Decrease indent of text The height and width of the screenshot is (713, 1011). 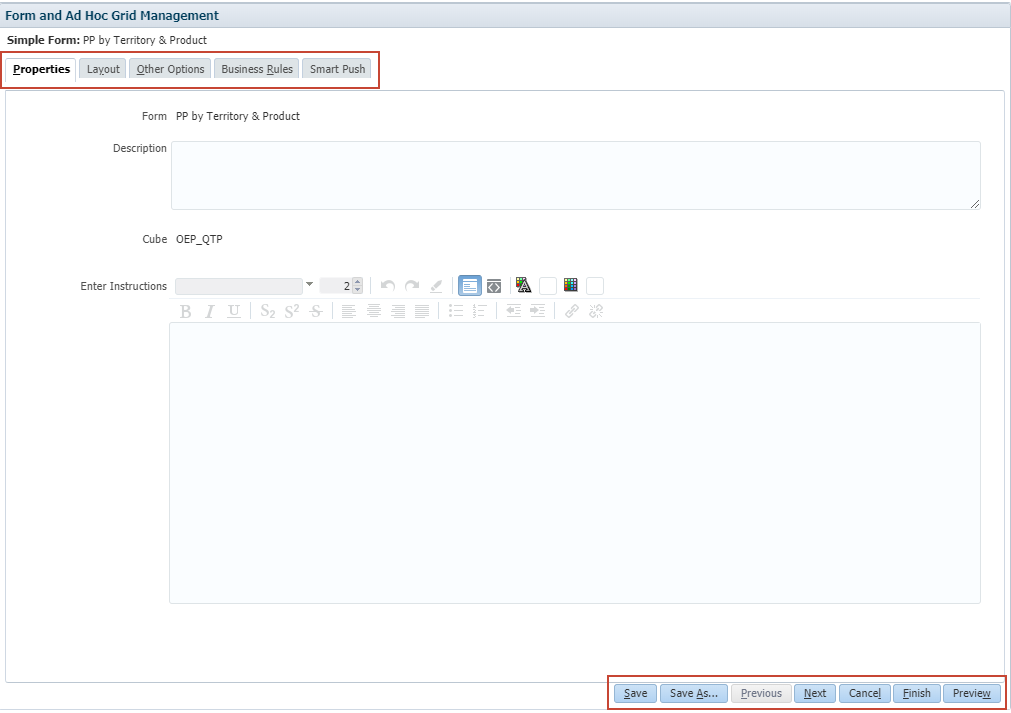click(513, 311)
